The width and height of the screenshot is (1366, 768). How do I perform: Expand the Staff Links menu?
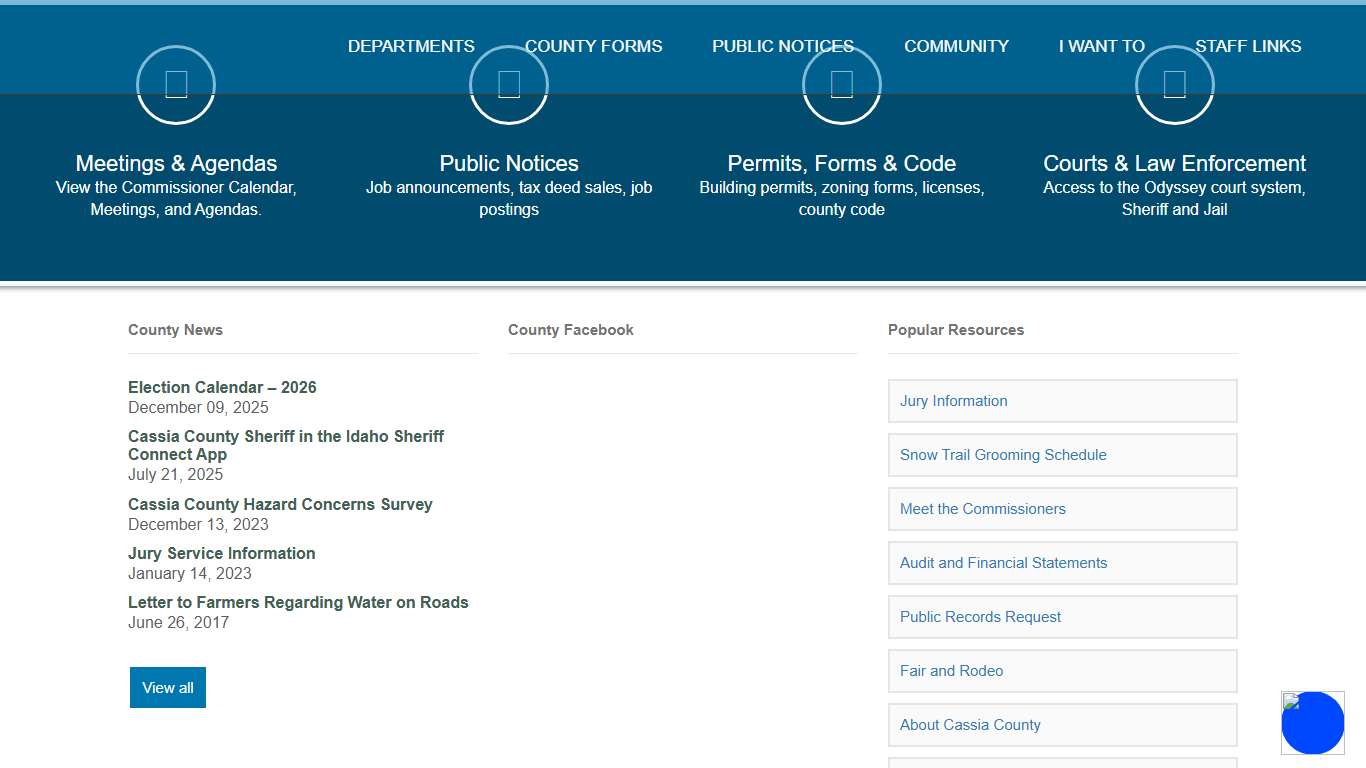tap(1248, 46)
